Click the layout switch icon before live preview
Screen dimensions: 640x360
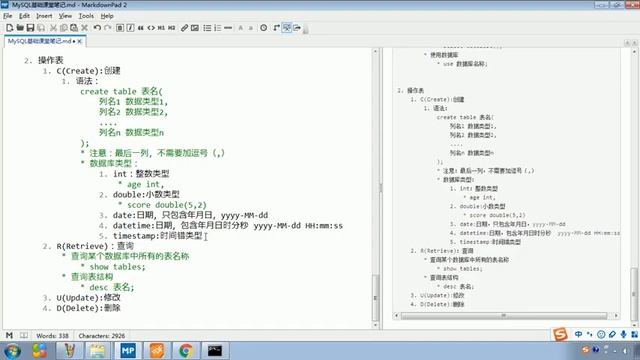276,28
